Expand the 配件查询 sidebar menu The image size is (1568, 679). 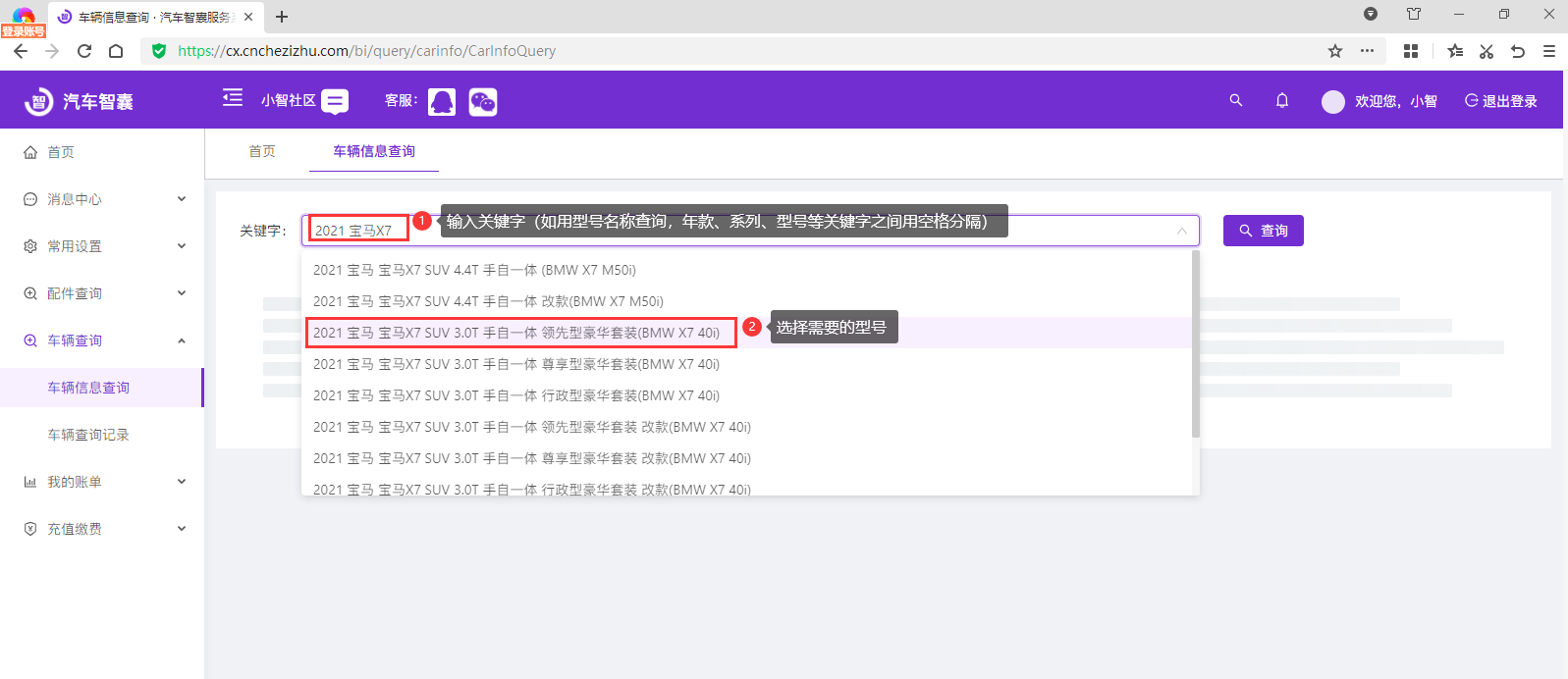tap(102, 293)
